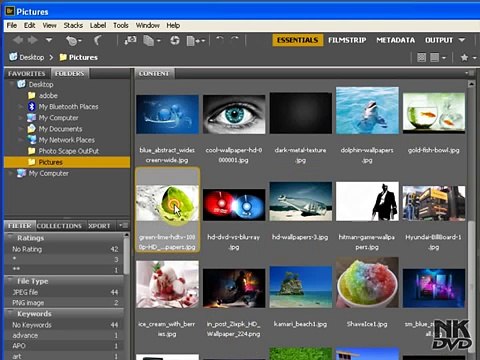
Task: Switch to OUTPUT workspace
Action: tap(439, 40)
